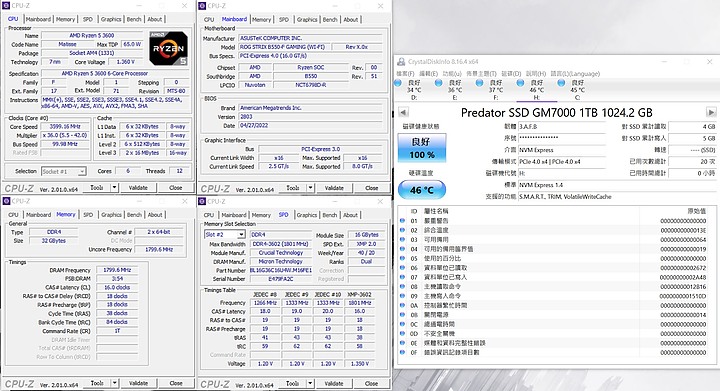Open the 佈景主題(T) menu
The width and height of the screenshot is (720, 391).
point(481,73)
